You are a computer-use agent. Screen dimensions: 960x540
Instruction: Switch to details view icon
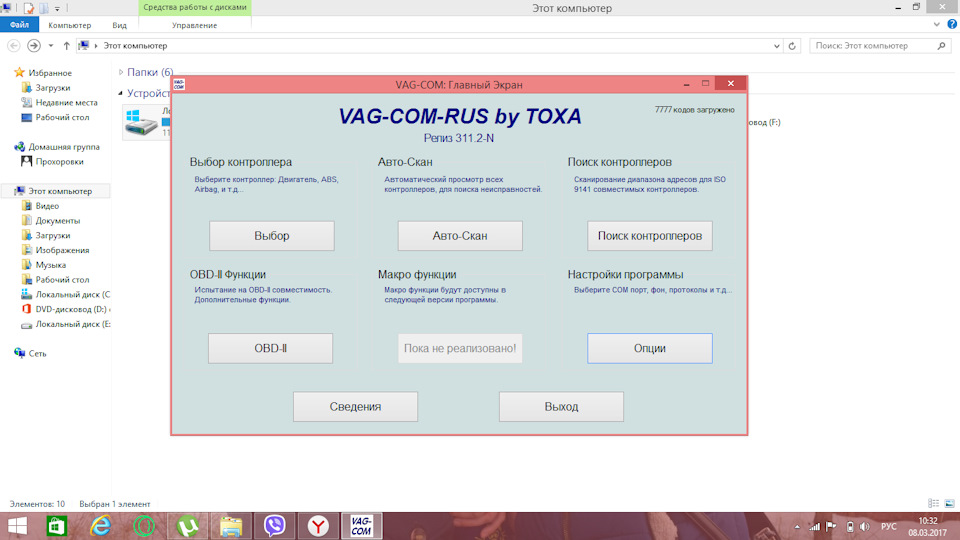933,503
